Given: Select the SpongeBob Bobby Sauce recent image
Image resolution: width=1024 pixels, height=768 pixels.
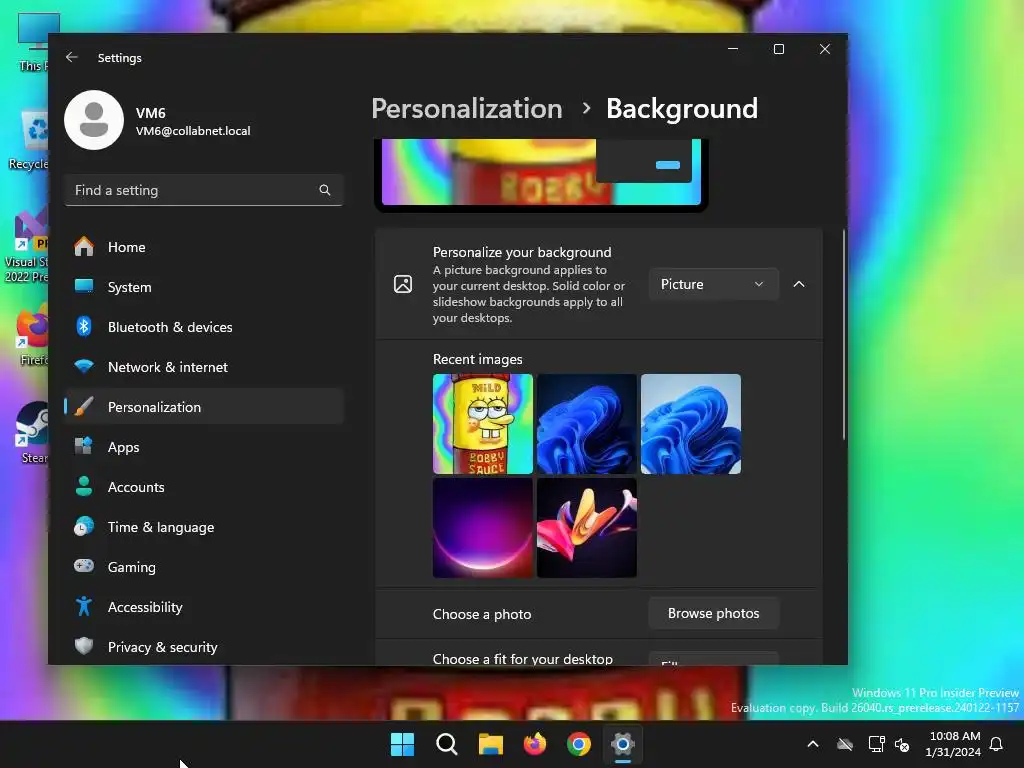Looking at the screenshot, I should [x=483, y=424].
